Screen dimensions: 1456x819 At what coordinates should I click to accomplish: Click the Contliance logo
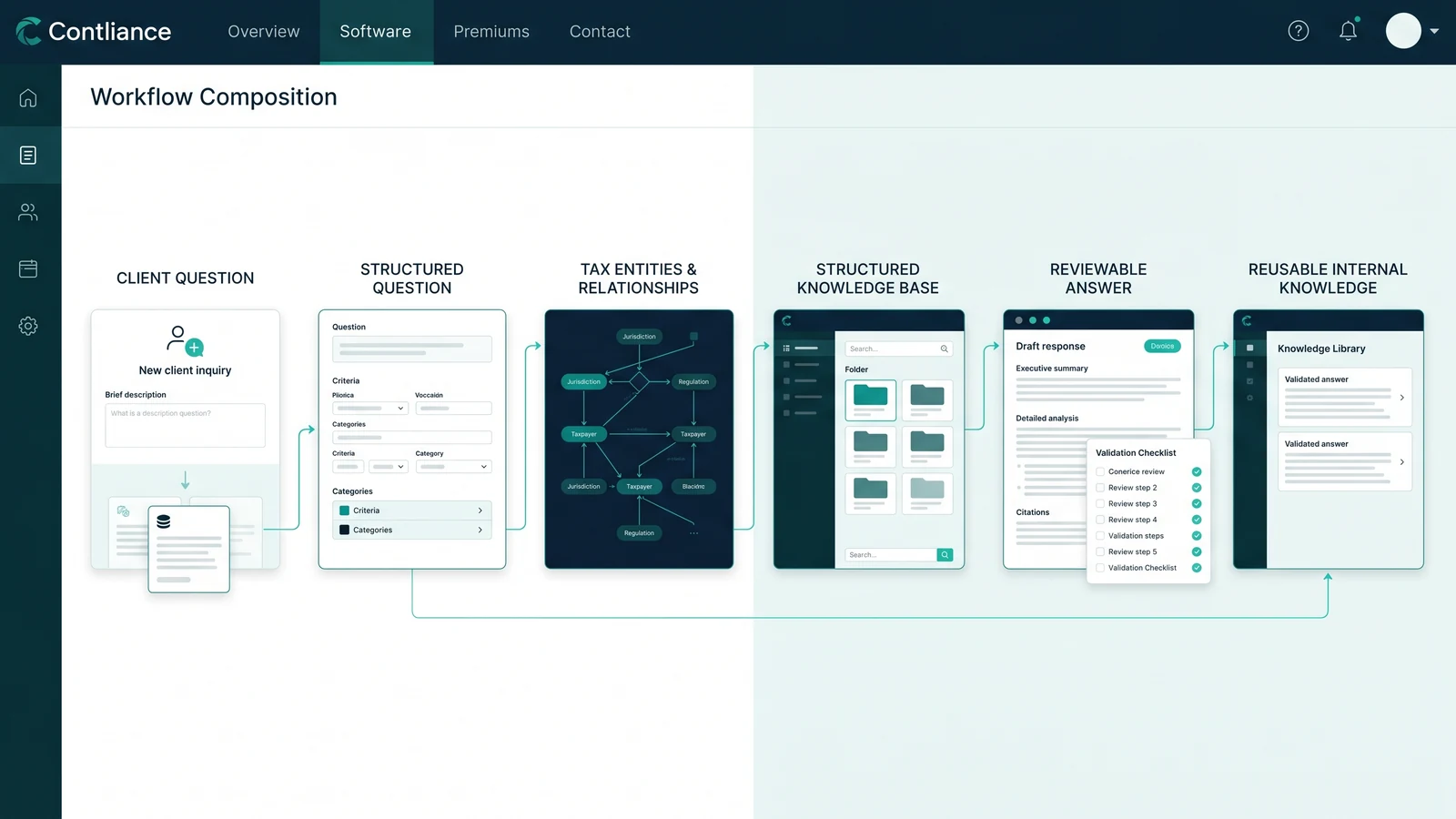click(x=94, y=31)
